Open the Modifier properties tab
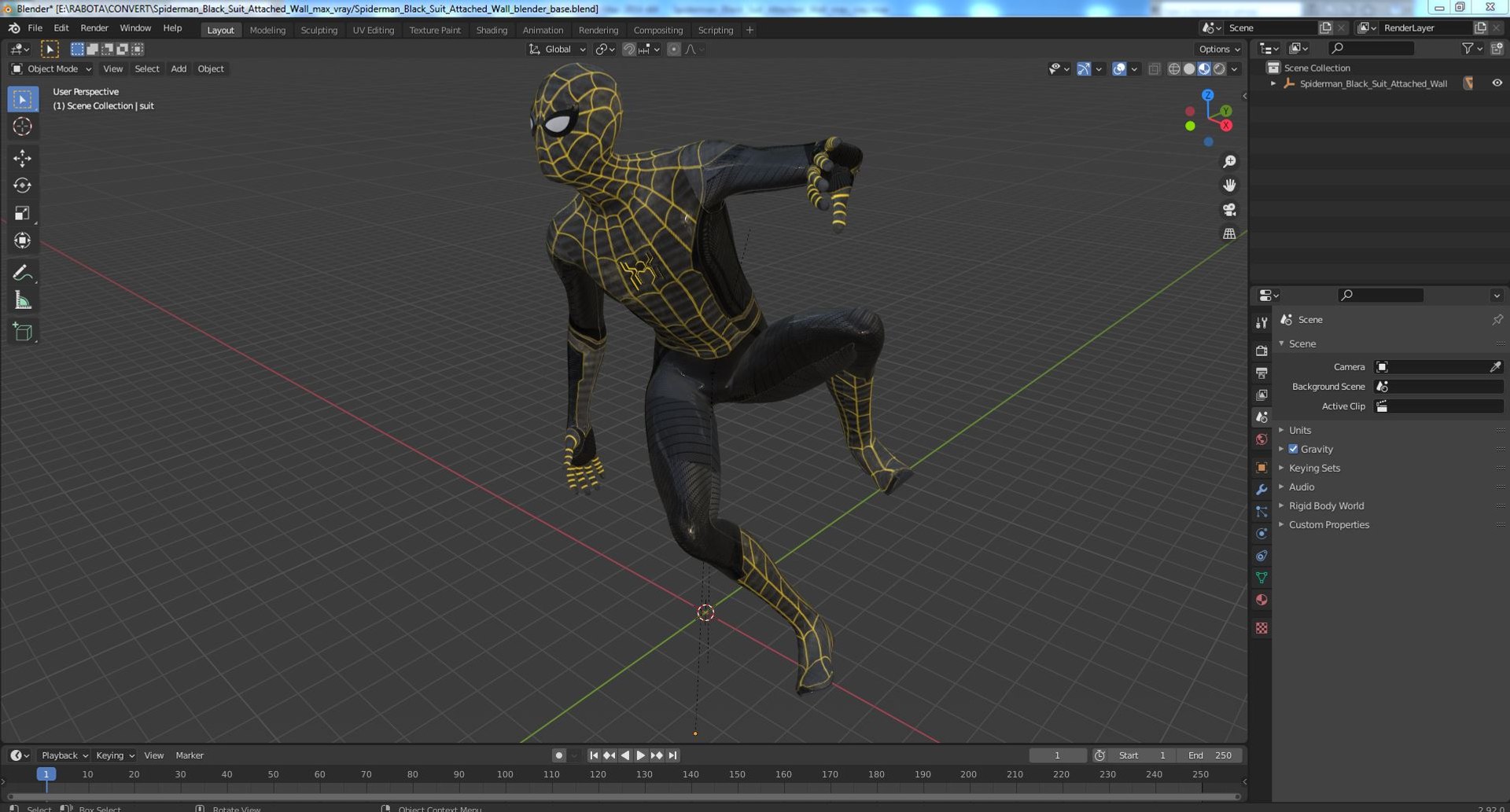Image resolution: width=1510 pixels, height=812 pixels. [1261, 489]
